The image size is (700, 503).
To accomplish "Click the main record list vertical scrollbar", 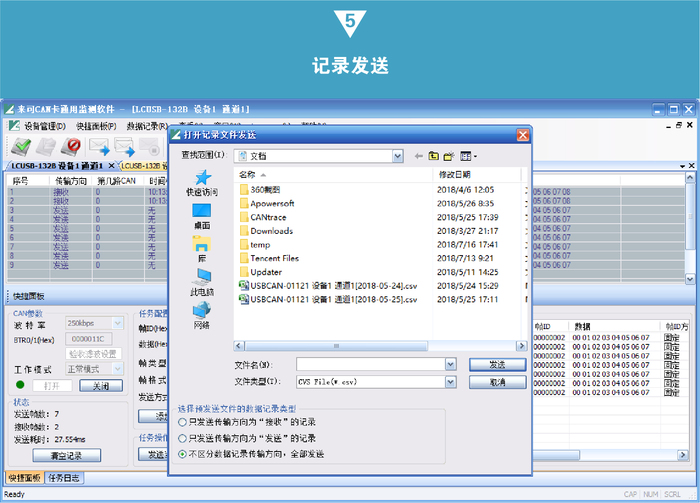I will (690, 229).
